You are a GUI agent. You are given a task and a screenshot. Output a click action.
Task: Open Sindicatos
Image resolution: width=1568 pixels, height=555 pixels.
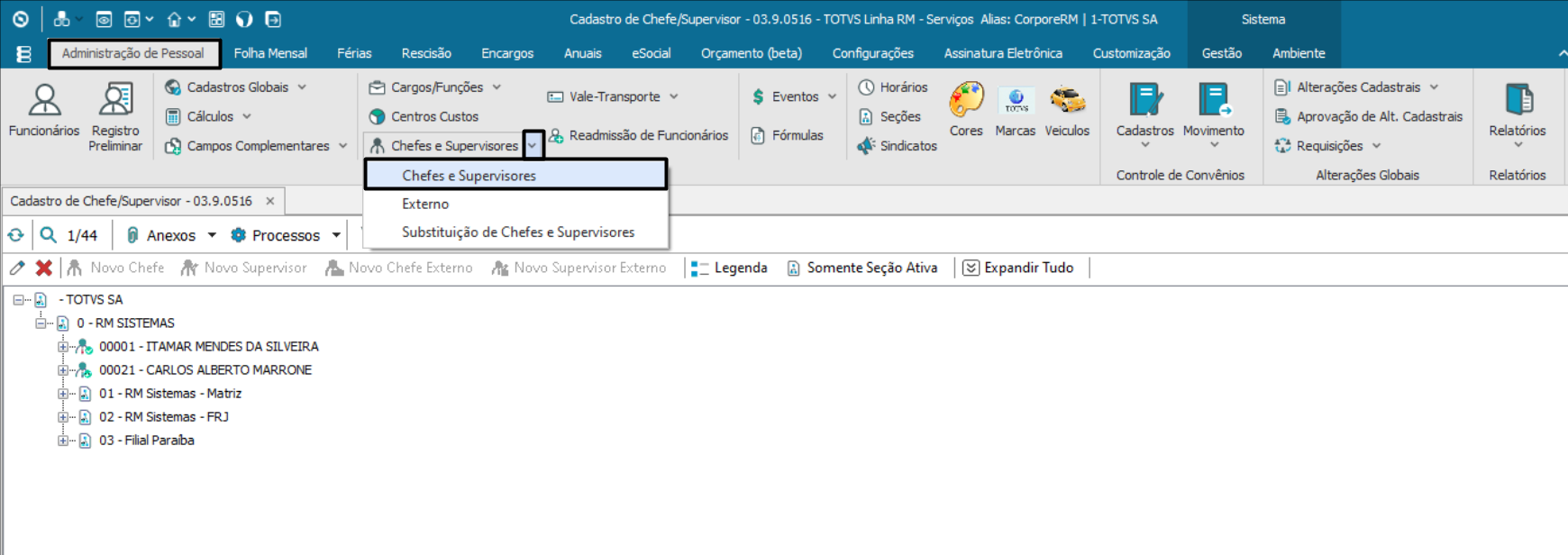(898, 145)
